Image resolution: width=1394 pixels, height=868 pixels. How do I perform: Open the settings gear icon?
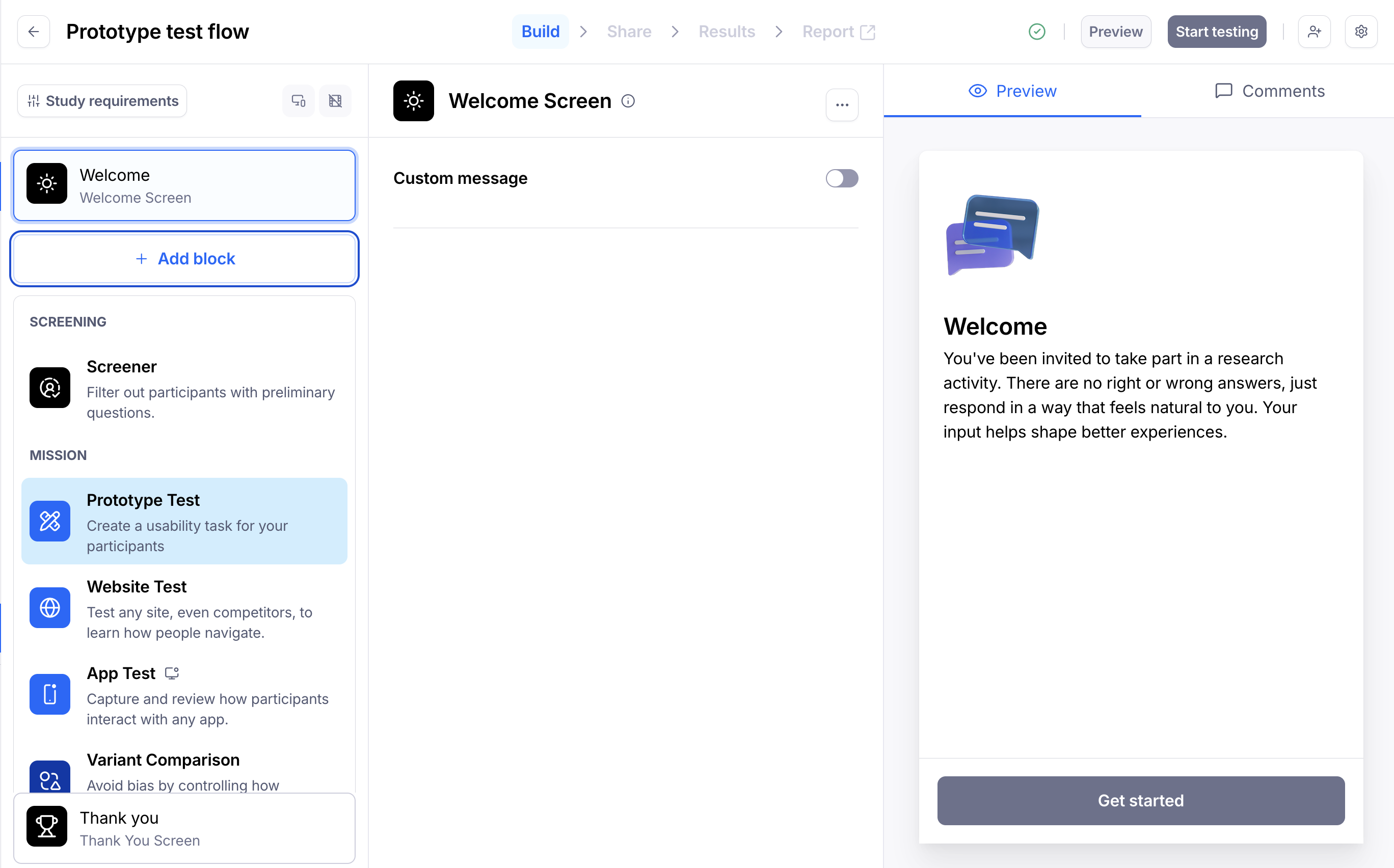pyautogui.click(x=1361, y=32)
